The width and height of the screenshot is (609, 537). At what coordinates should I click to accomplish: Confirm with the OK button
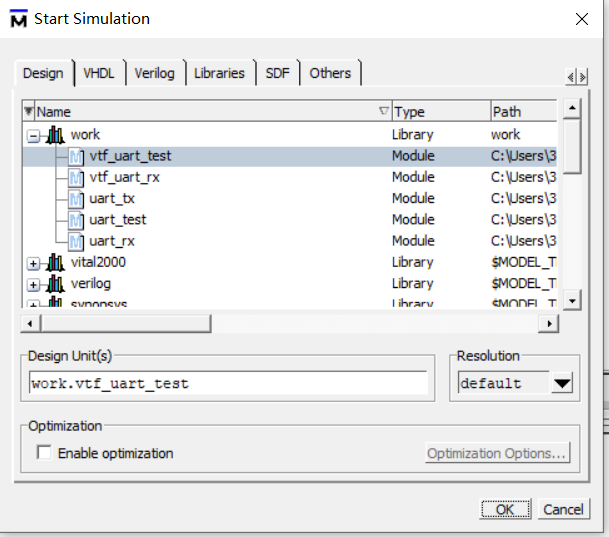505,509
